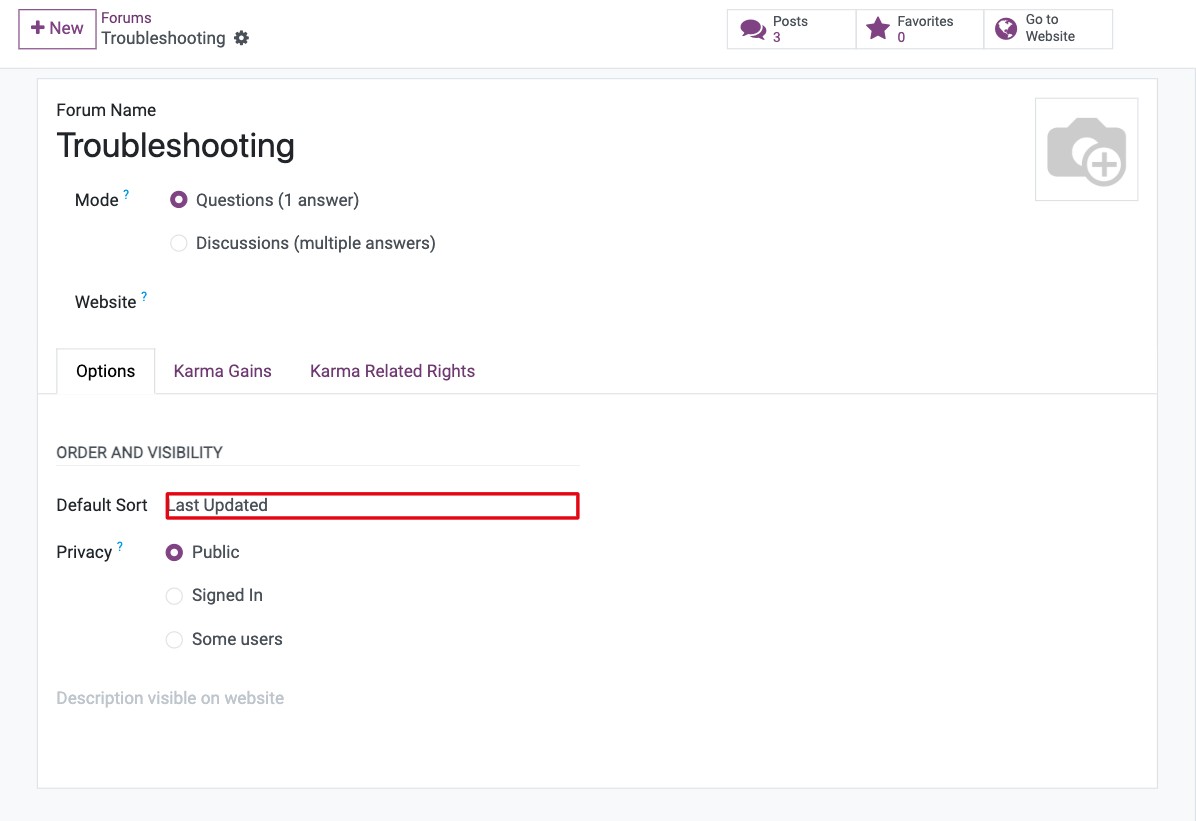Click the Go to Website globe icon
This screenshot has height=821, width=1196.
coord(1006,29)
